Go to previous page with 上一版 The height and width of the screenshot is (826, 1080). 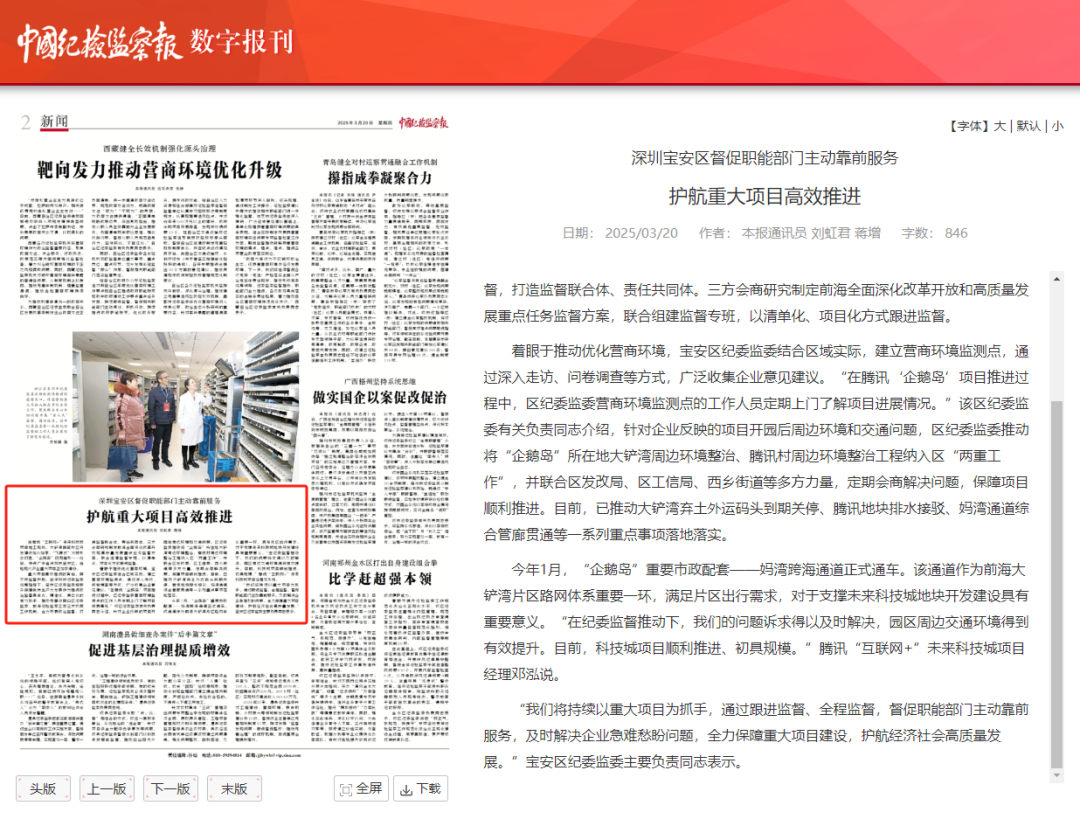(106, 788)
